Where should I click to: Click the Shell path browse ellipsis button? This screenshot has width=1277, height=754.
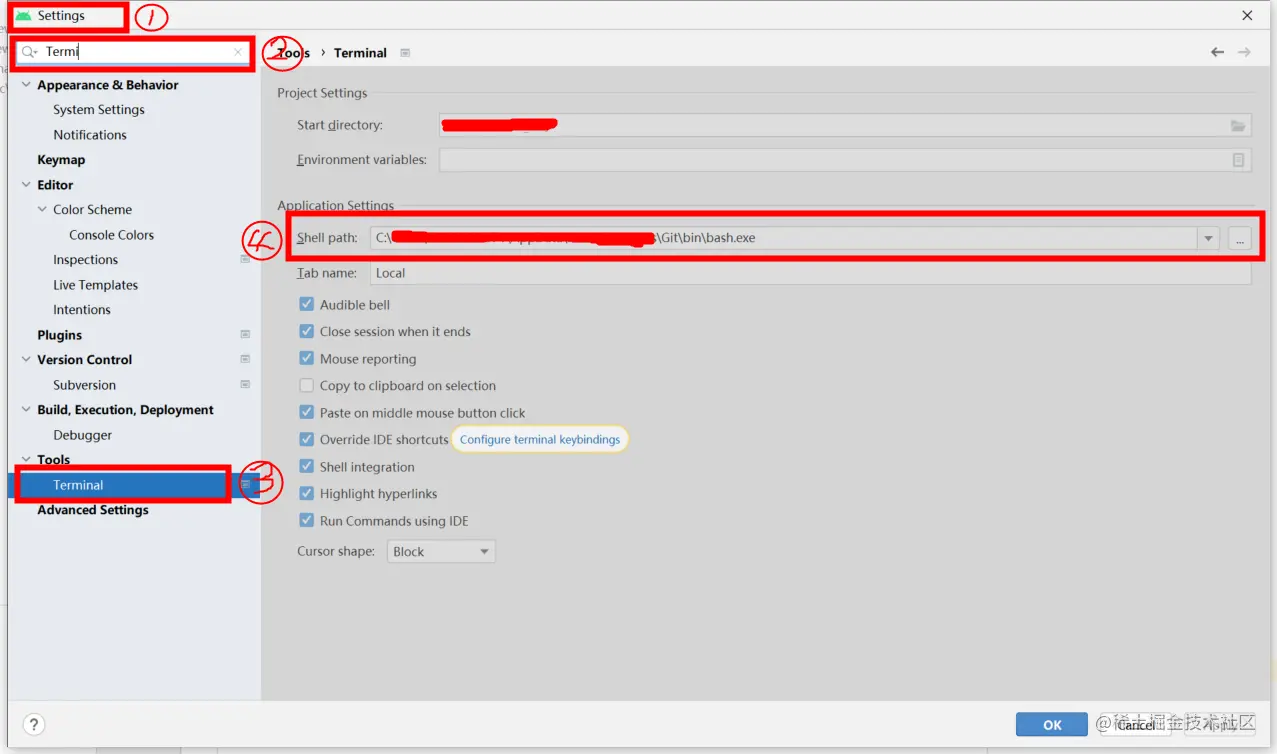point(1239,238)
